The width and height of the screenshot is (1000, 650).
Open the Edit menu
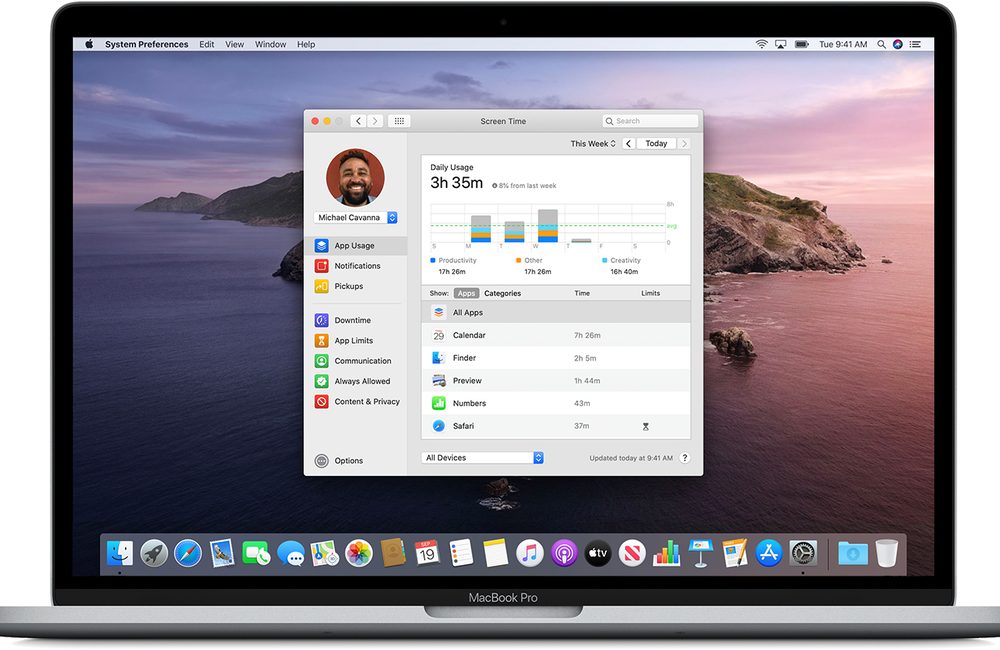point(207,44)
